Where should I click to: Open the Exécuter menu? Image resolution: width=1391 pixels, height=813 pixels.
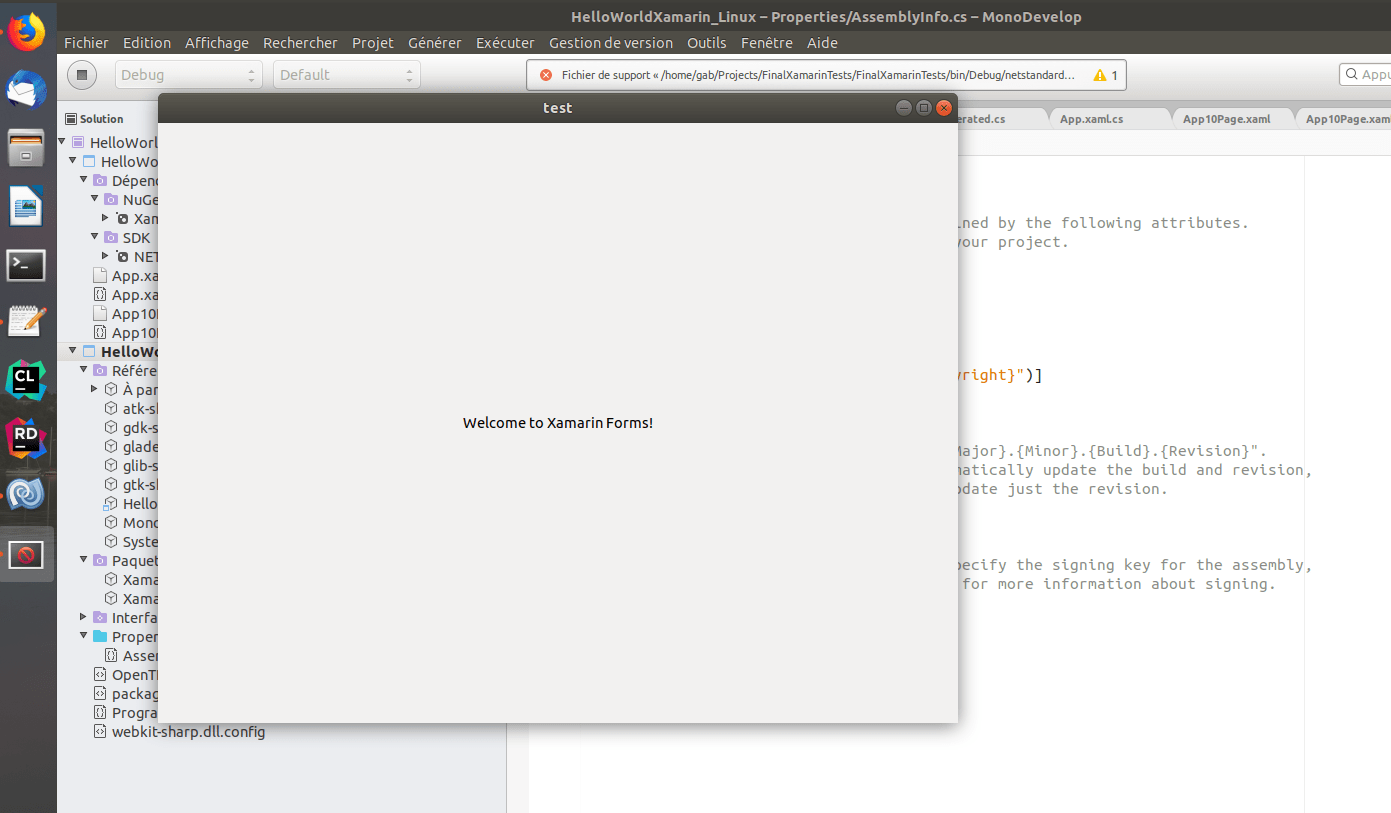pyautogui.click(x=505, y=43)
